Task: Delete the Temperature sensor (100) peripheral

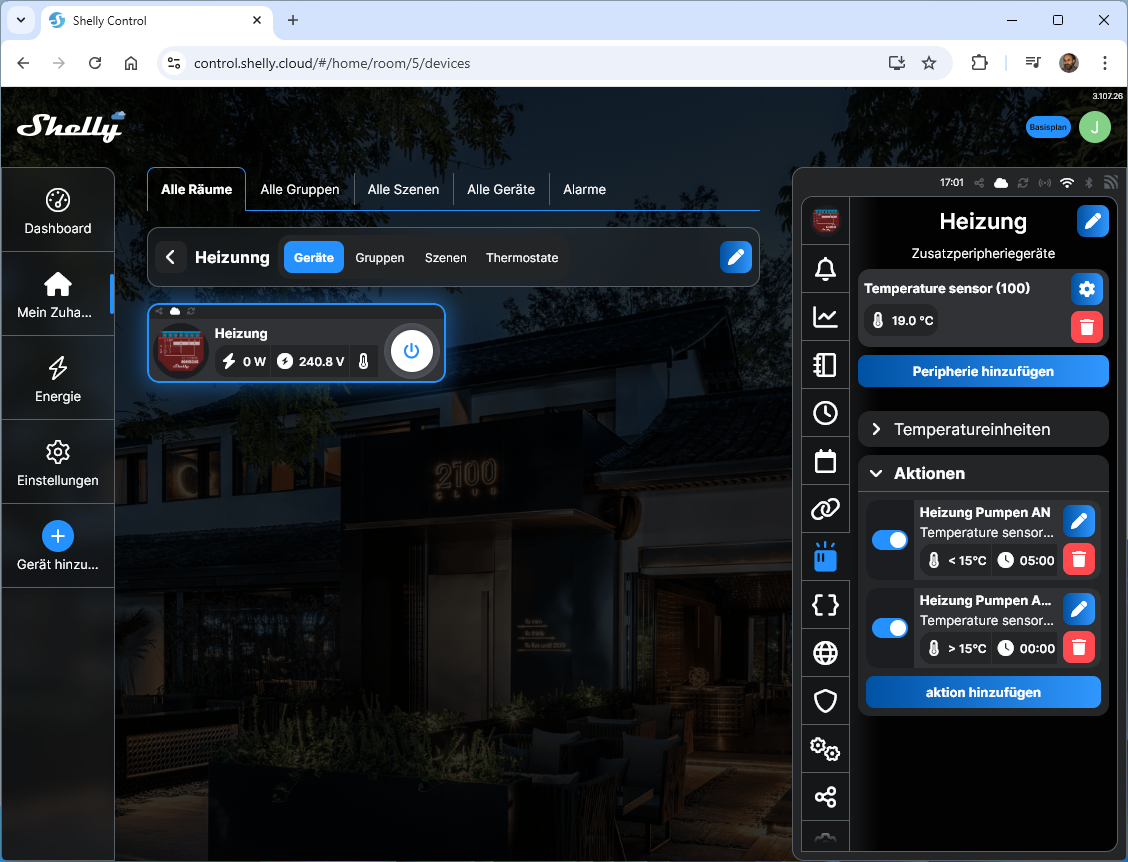Action: pyautogui.click(x=1087, y=327)
